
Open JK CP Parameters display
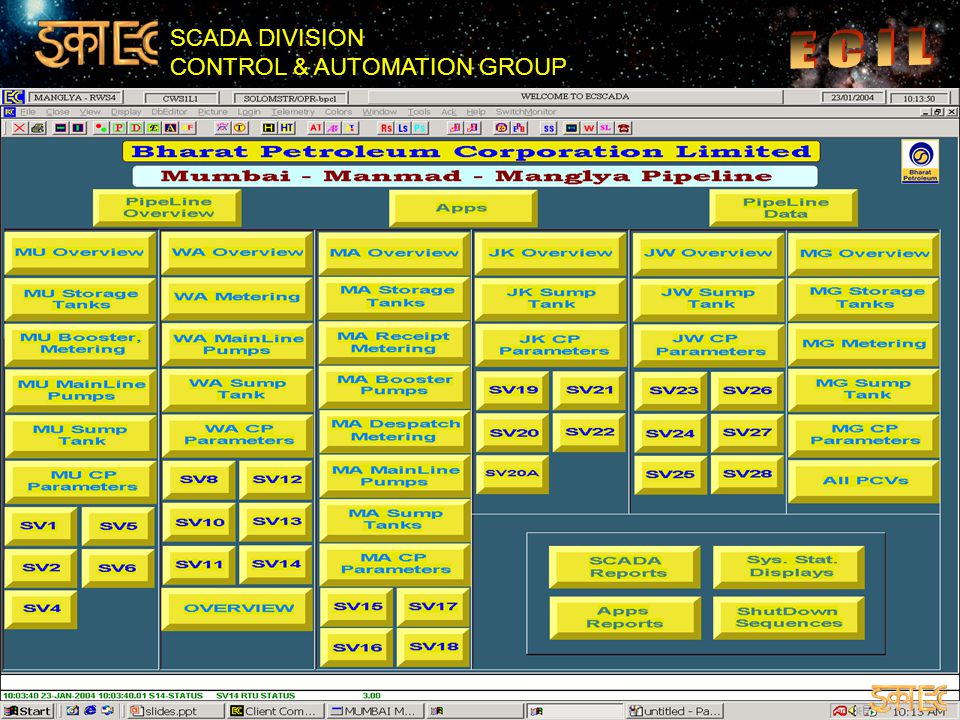coord(551,345)
